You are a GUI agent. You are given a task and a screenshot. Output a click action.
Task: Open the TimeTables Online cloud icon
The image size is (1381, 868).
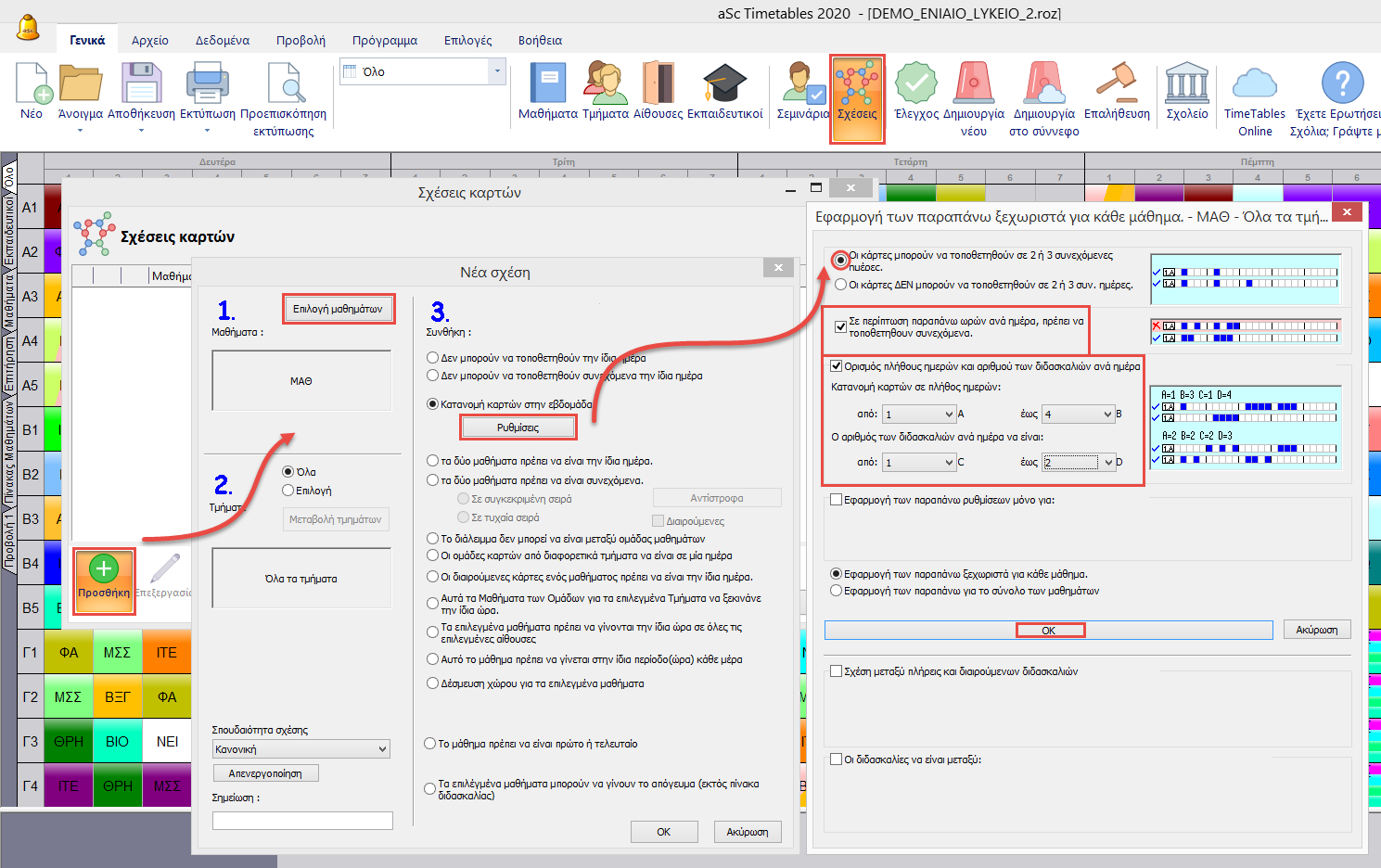pos(1254,85)
